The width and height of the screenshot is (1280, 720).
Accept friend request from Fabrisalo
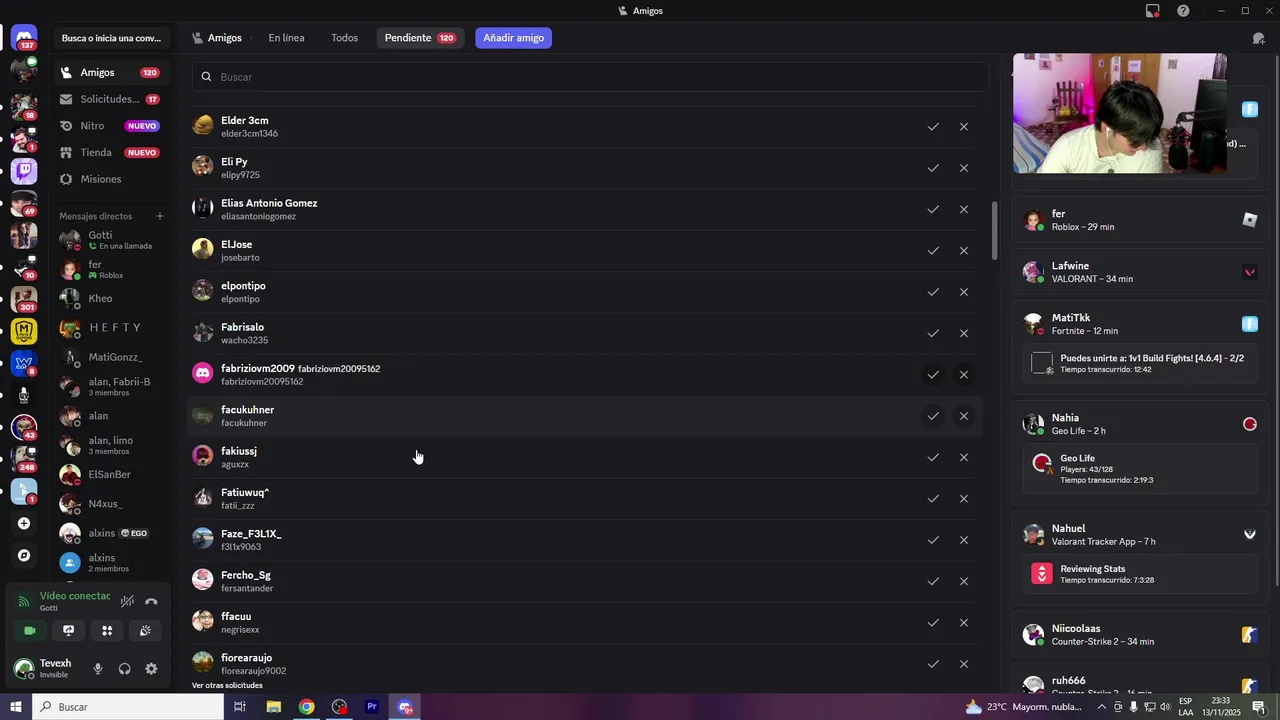[933, 333]
